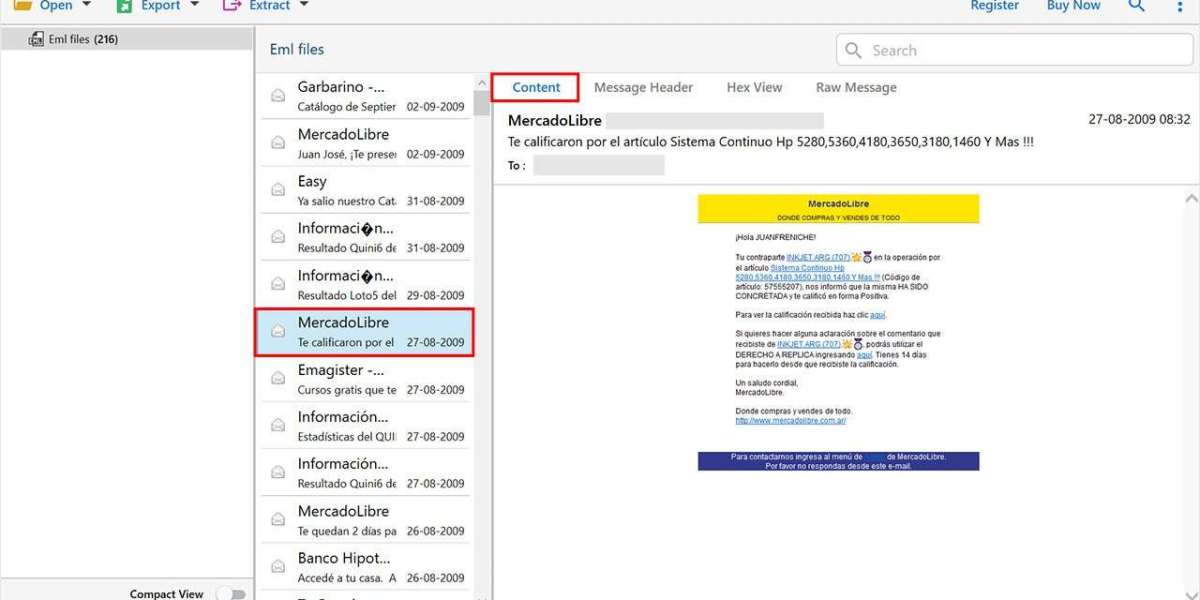1200x600 pixels.
Task: Expand the Export dropdown arrow
Action: (194, 5)
